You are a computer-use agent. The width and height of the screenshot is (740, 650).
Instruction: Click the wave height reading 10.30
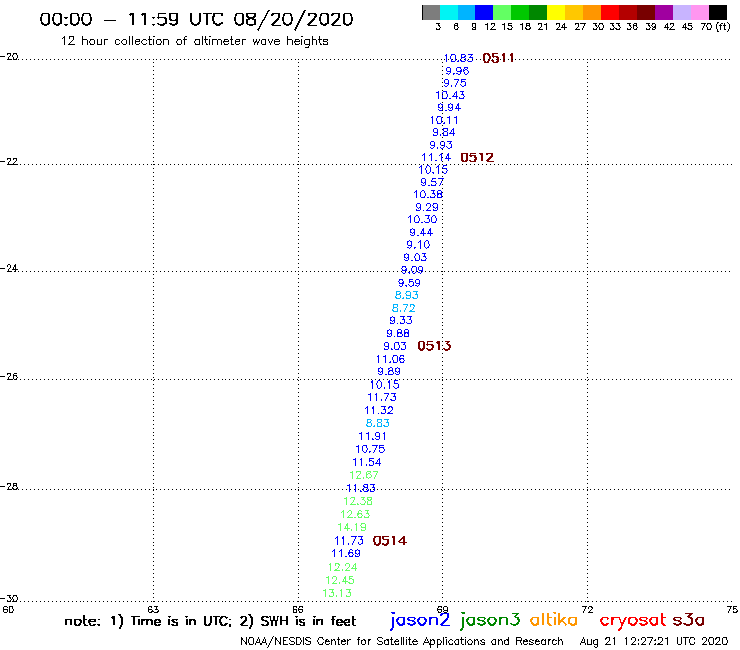[422, 219]
